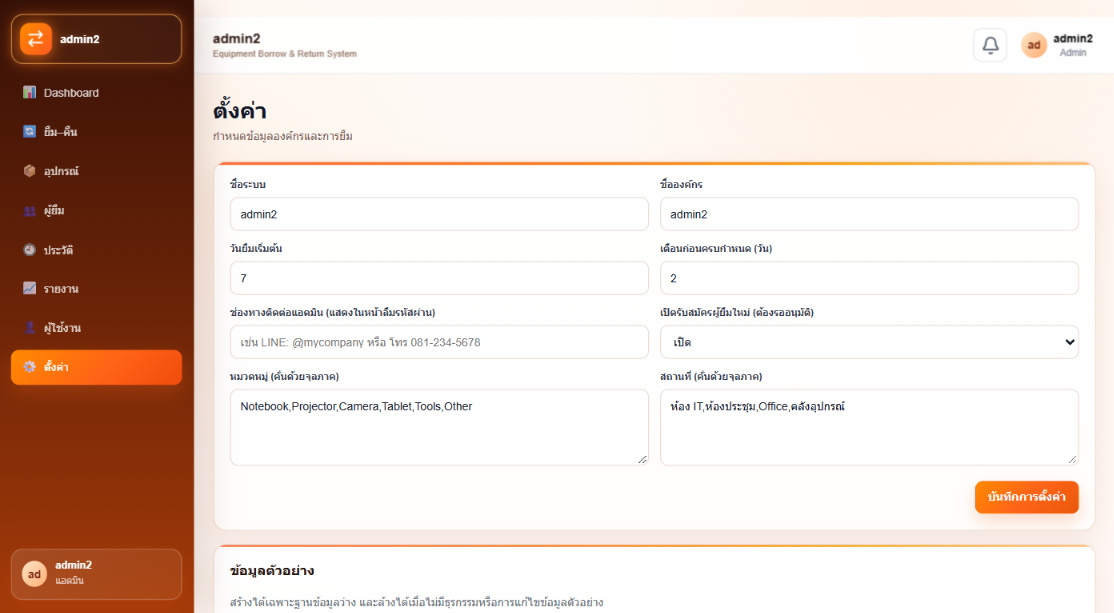This screenshot has height=613, width=1114.
Task: Click the Dashboard chart icon in sidebar
Action: [29, 92]
